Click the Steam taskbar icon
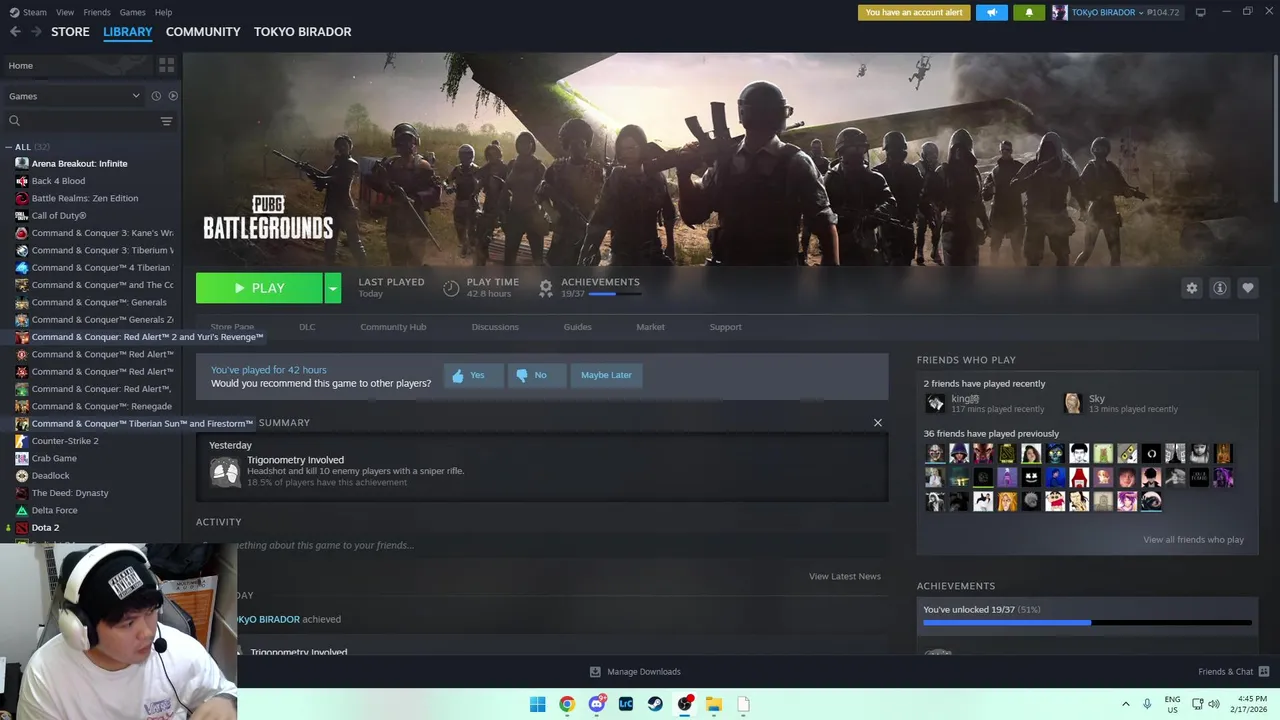 click(x=655, y=704)
